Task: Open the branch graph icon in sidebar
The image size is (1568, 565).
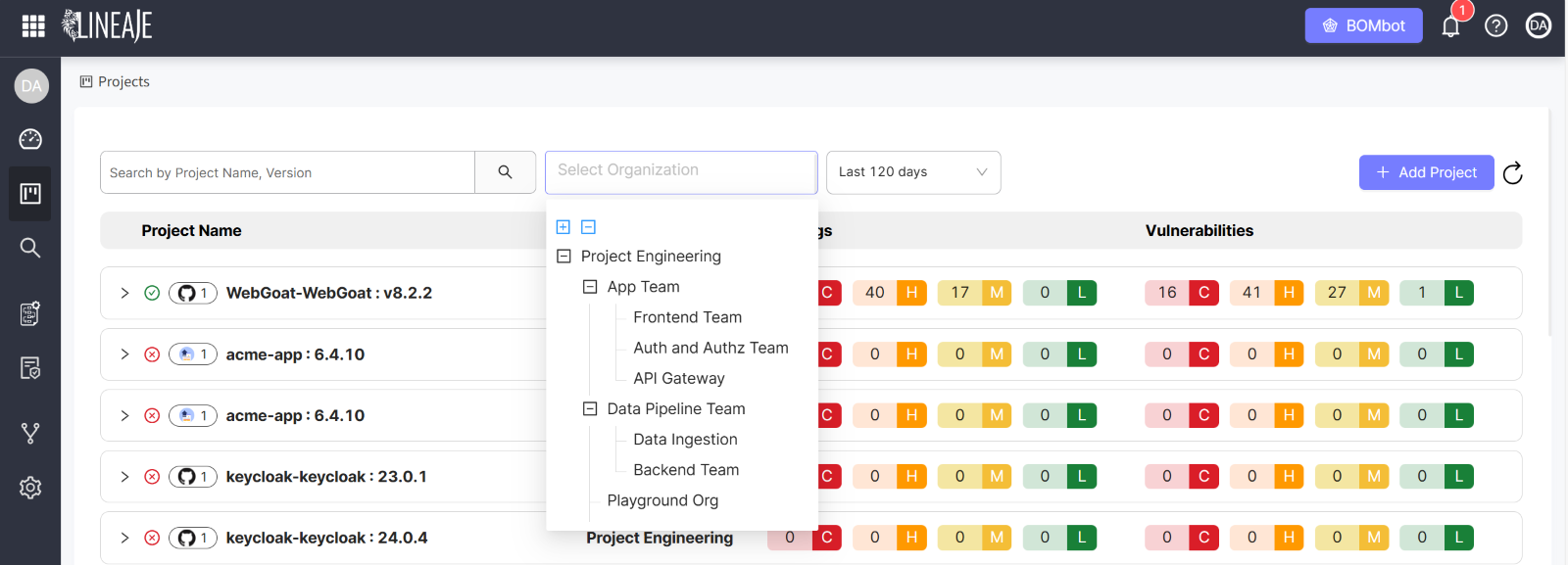Action: (30, 433)
